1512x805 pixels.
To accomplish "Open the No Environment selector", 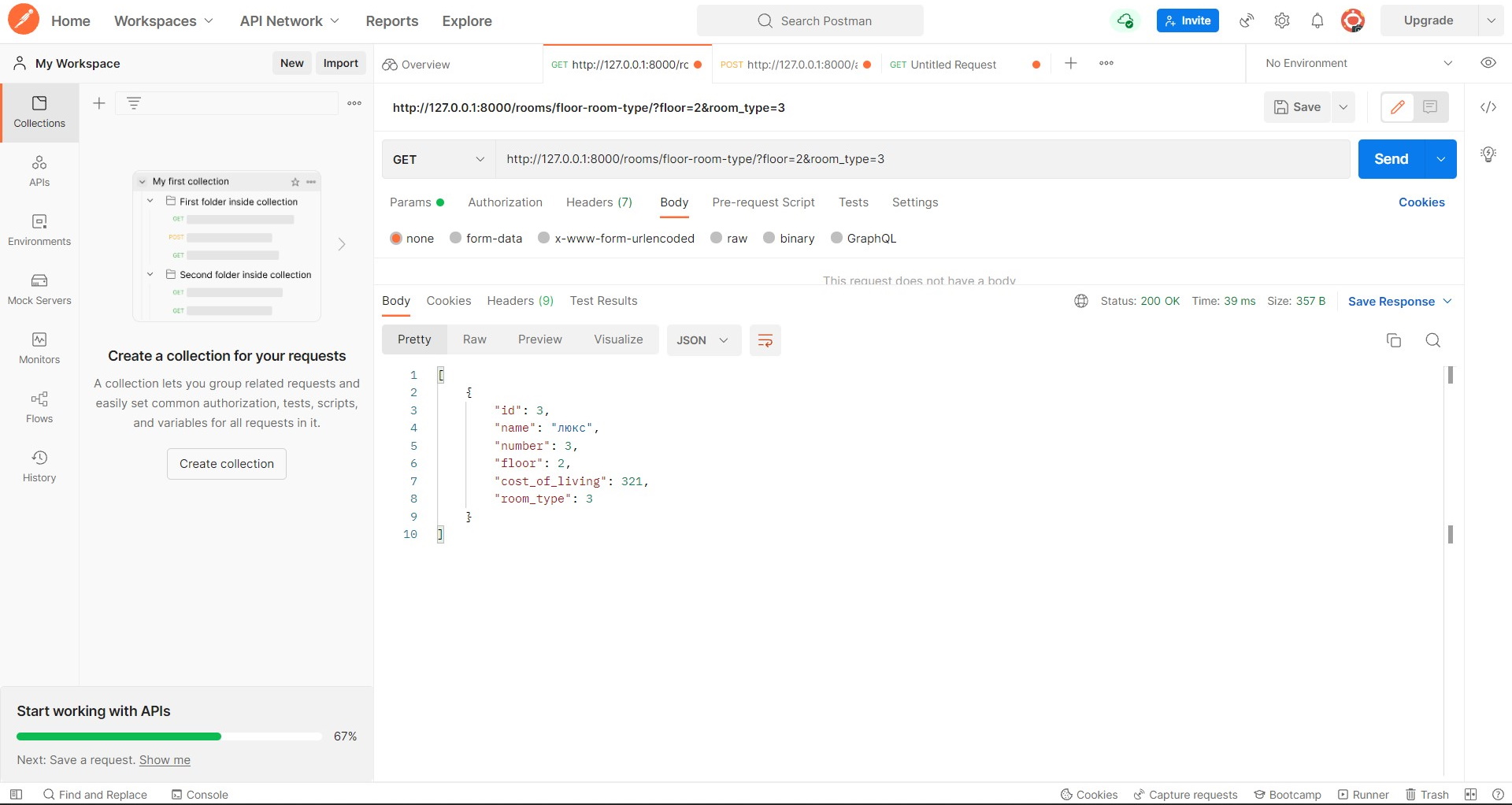I will click(1356, 63).
